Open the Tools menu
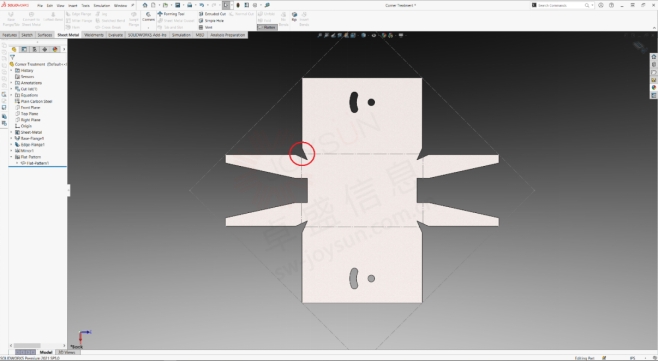Image resolution: width=658 pixels, height=361 pixels. tap(85, 5)
